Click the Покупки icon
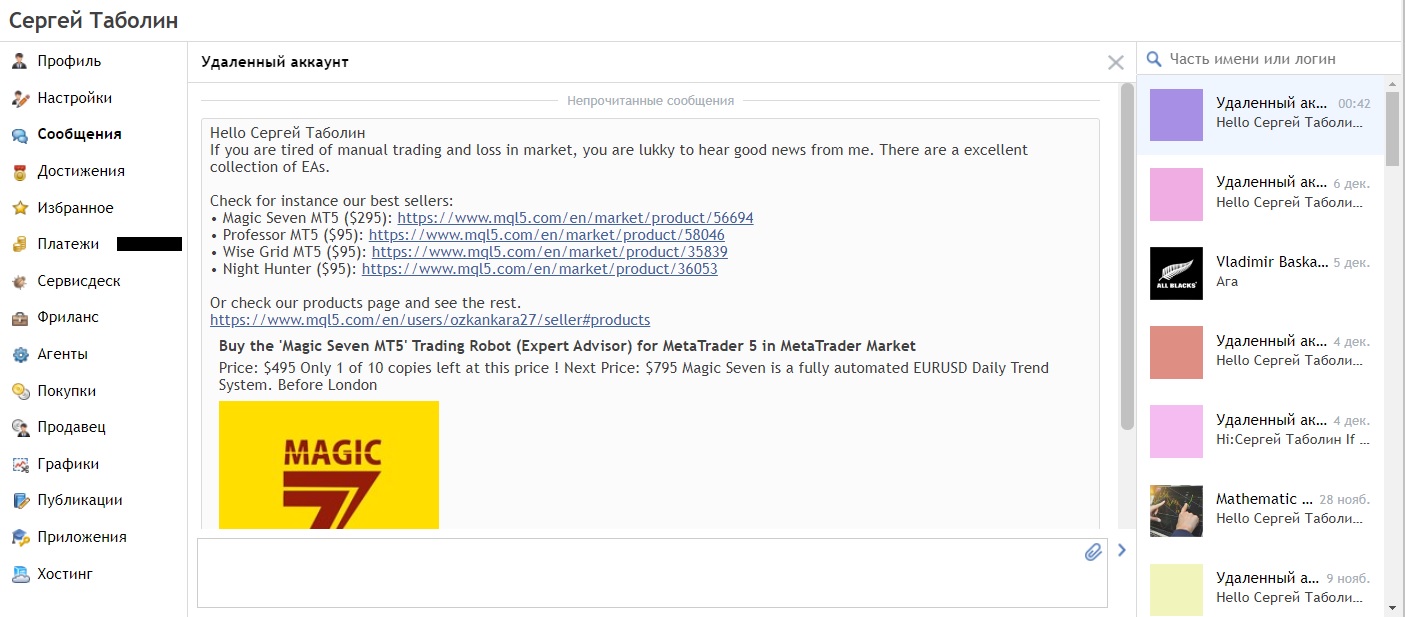The image size is (1405, 617). (20, 391)
